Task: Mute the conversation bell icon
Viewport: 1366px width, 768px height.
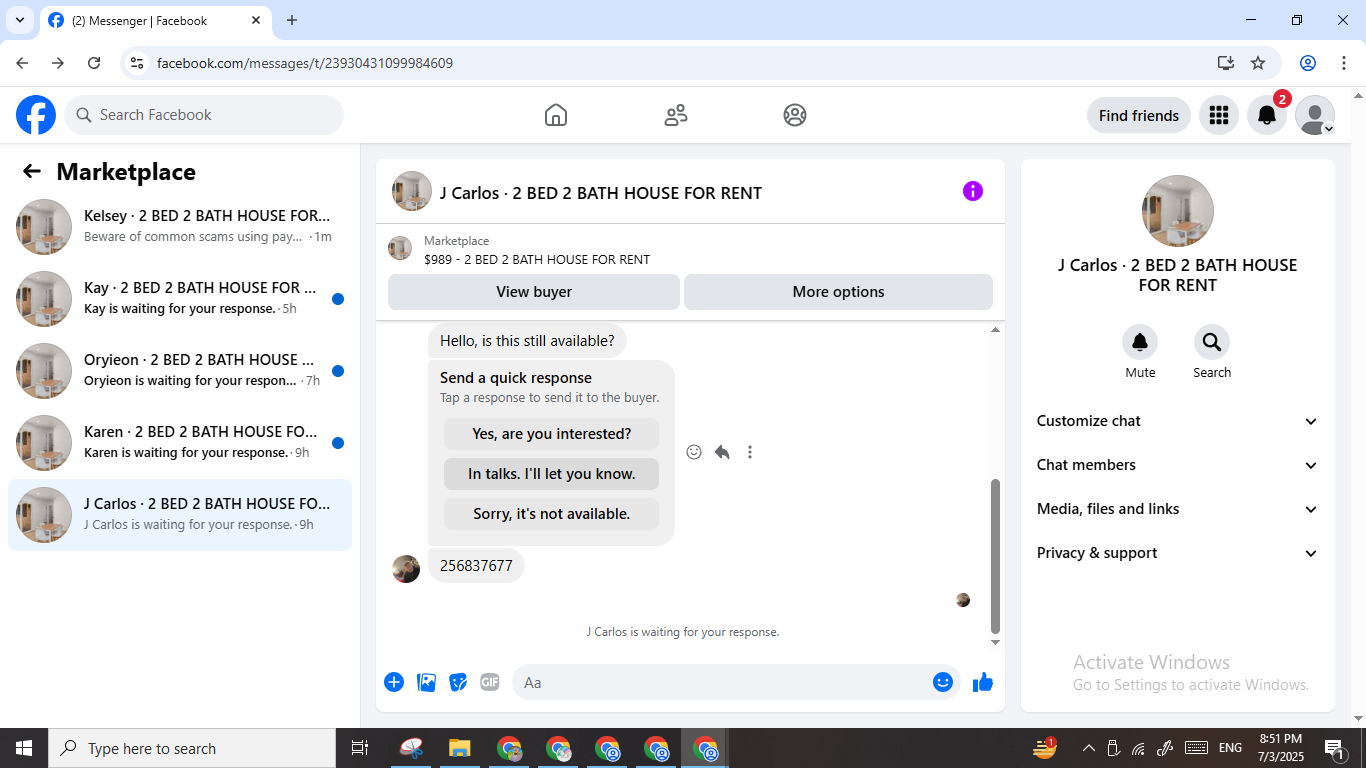Action: 1140,343
